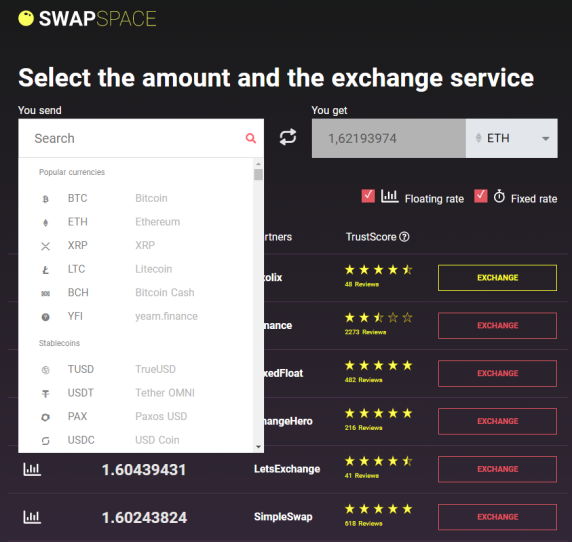The image size is (572, 542).
Task: Click the chart icon beside 1.60243824
Action: point(32,517)
